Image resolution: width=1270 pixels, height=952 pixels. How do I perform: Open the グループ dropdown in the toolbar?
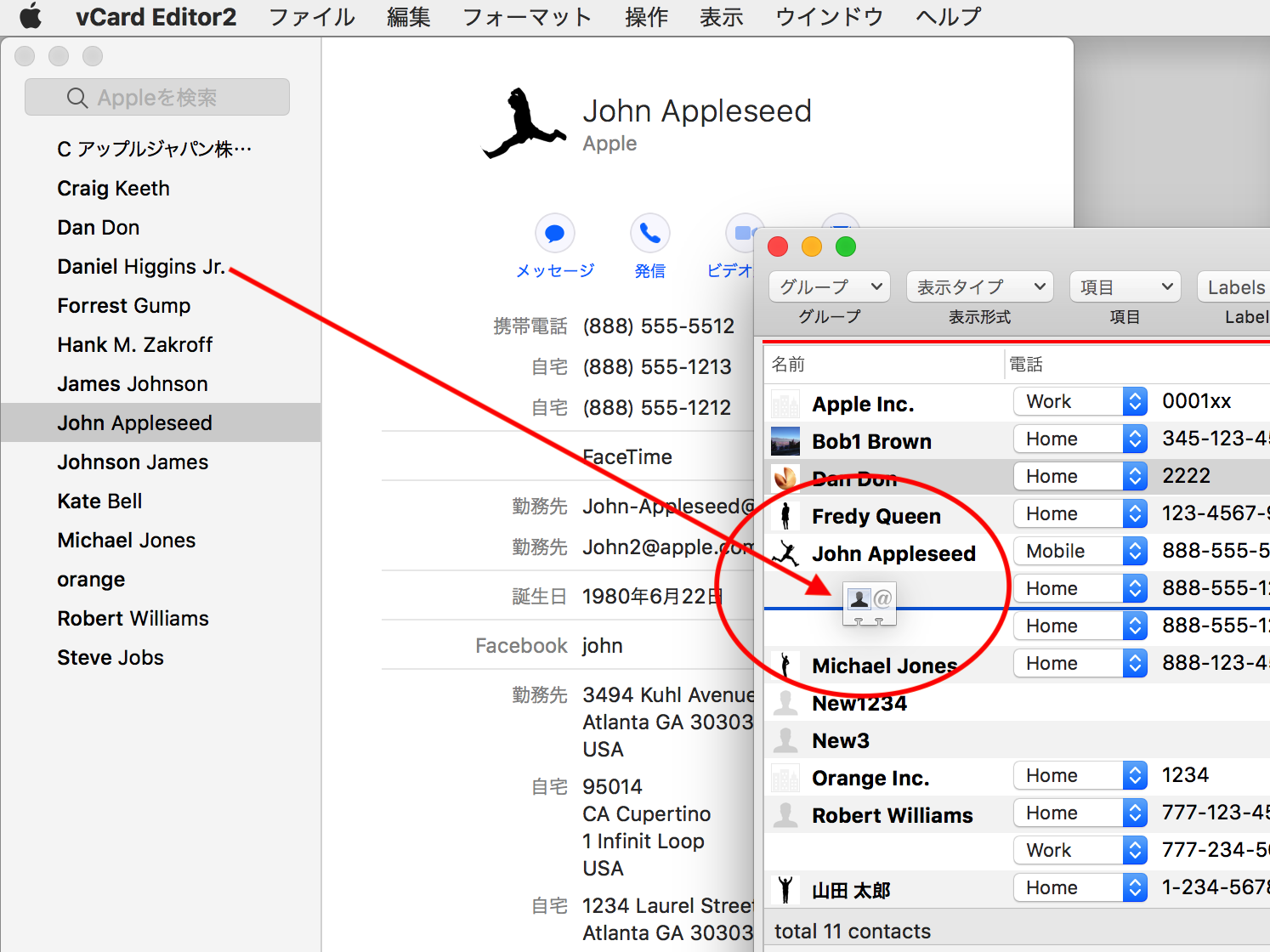point(830,287)
